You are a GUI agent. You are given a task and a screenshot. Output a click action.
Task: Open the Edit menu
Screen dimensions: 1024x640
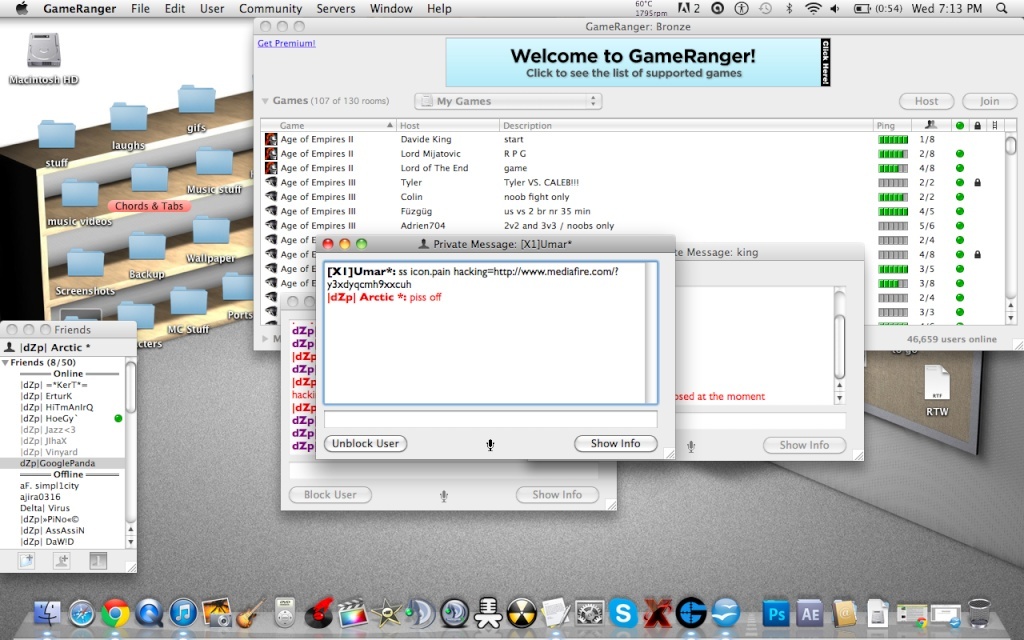pos(174,8)
